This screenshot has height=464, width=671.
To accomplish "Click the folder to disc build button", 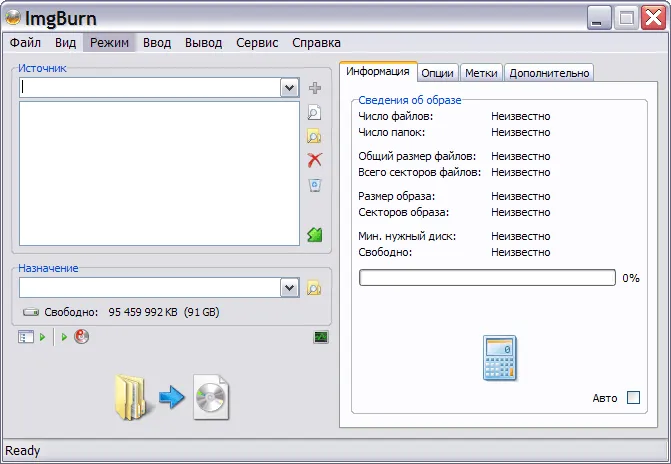I will [x=172, y=397].
